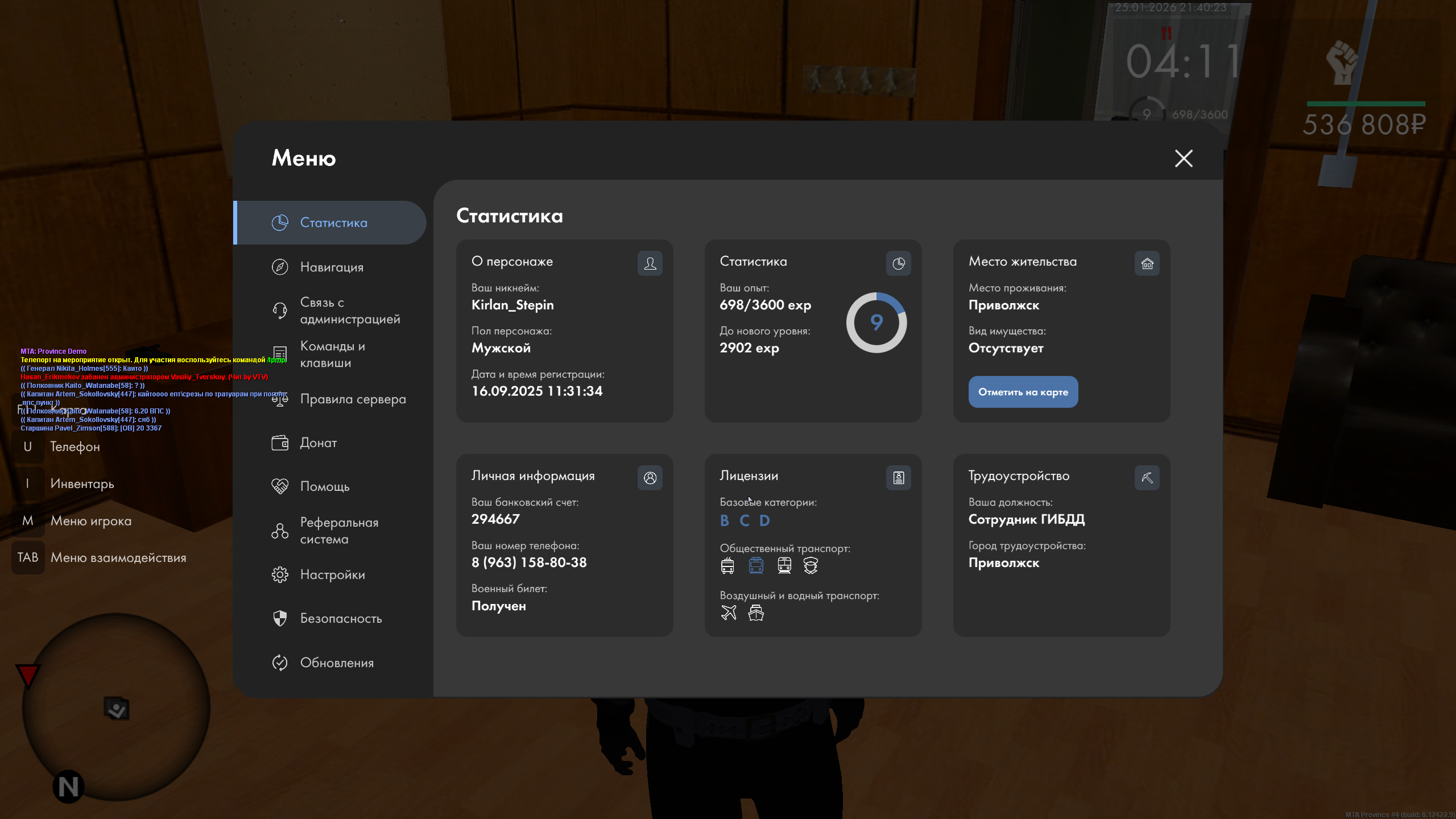Click the highlighted blue trolleybus license icon
1456x819 pixels.
[x=756, y=565]
